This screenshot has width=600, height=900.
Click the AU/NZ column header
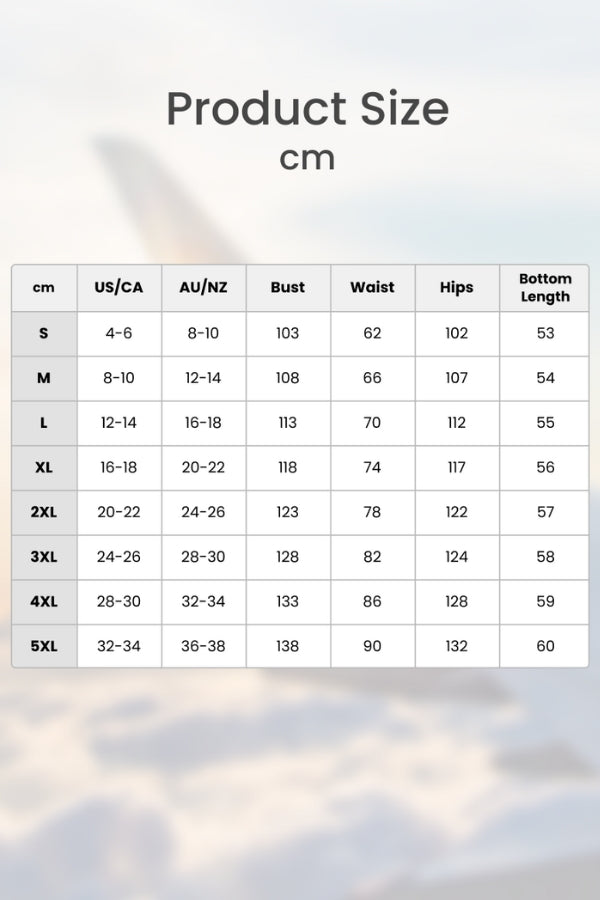203,288
